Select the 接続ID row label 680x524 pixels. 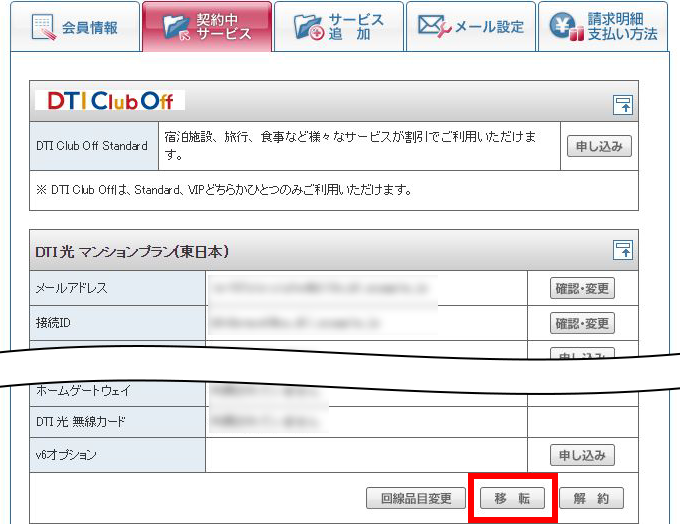point(118,323)
